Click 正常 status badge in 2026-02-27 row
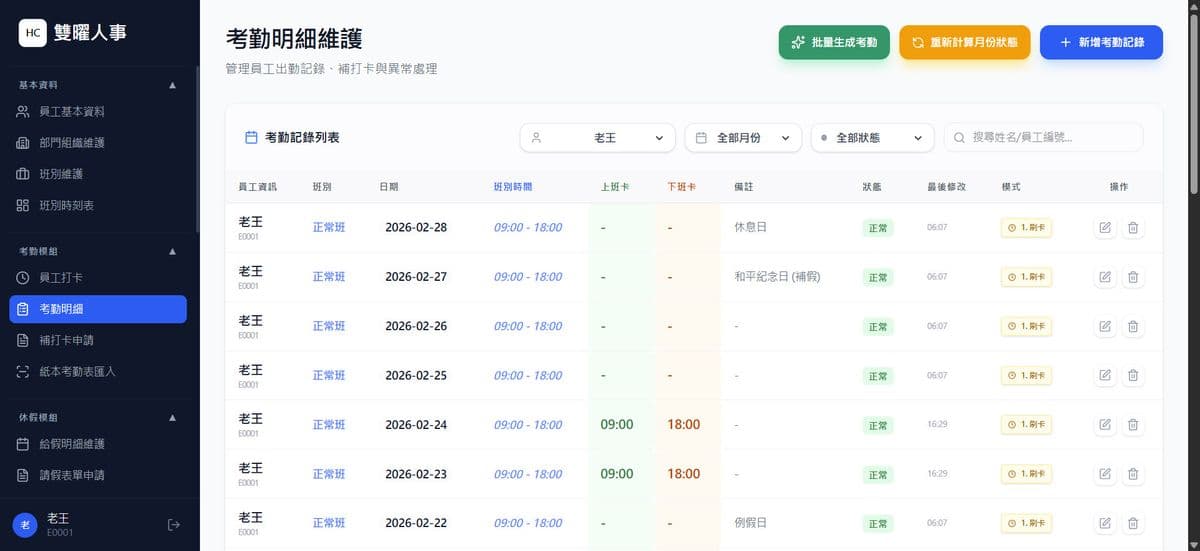1200x551 pixels. (x=878, y=277)
